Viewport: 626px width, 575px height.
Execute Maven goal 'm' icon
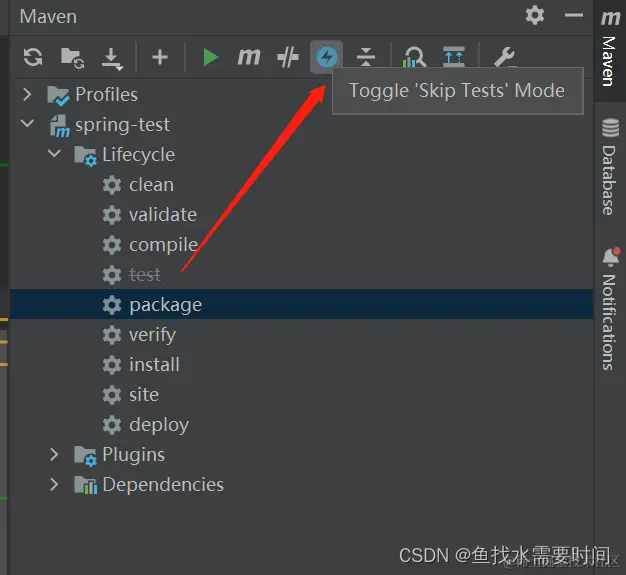(249, 57)
